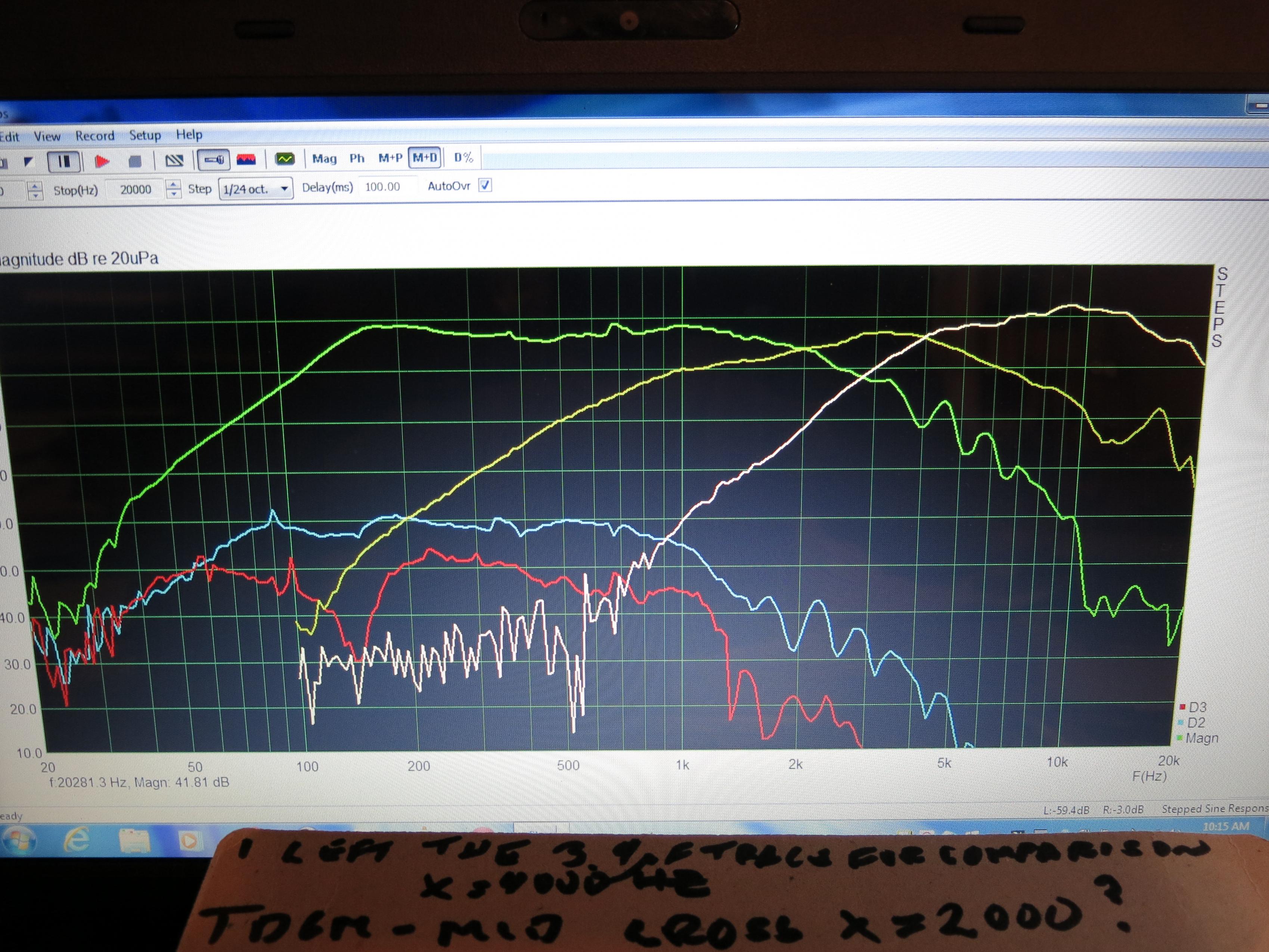Click the 'Stepped Sine Respons' status text
Screen dimensions: 1269x952
1214,809
